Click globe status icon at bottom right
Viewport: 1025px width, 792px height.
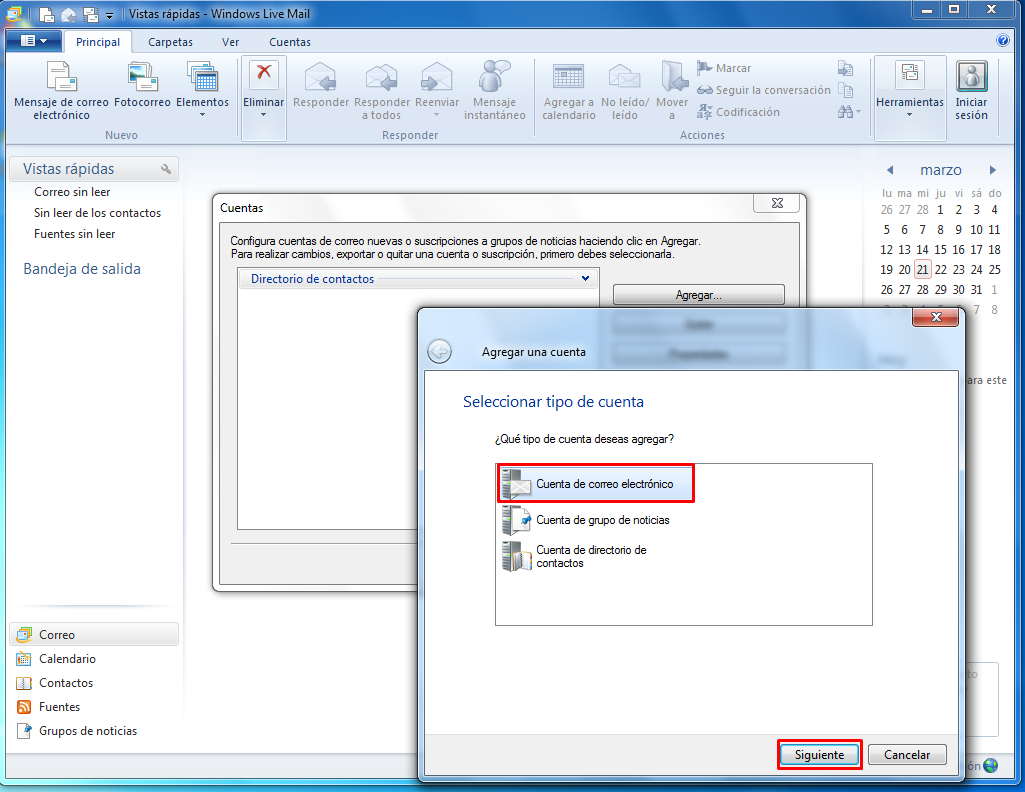[990, 765]
